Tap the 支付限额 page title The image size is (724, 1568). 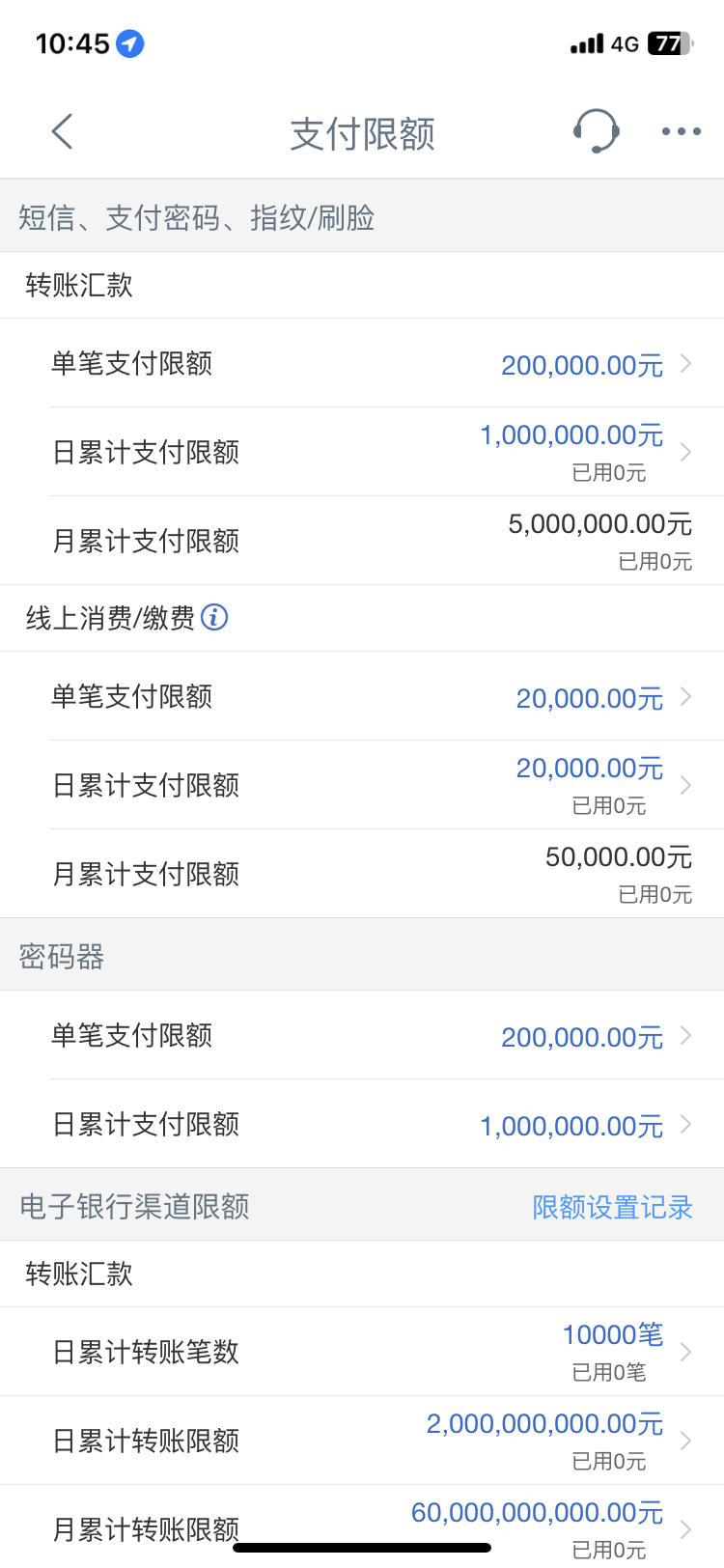pyautogui.click(x=362, y=133)
